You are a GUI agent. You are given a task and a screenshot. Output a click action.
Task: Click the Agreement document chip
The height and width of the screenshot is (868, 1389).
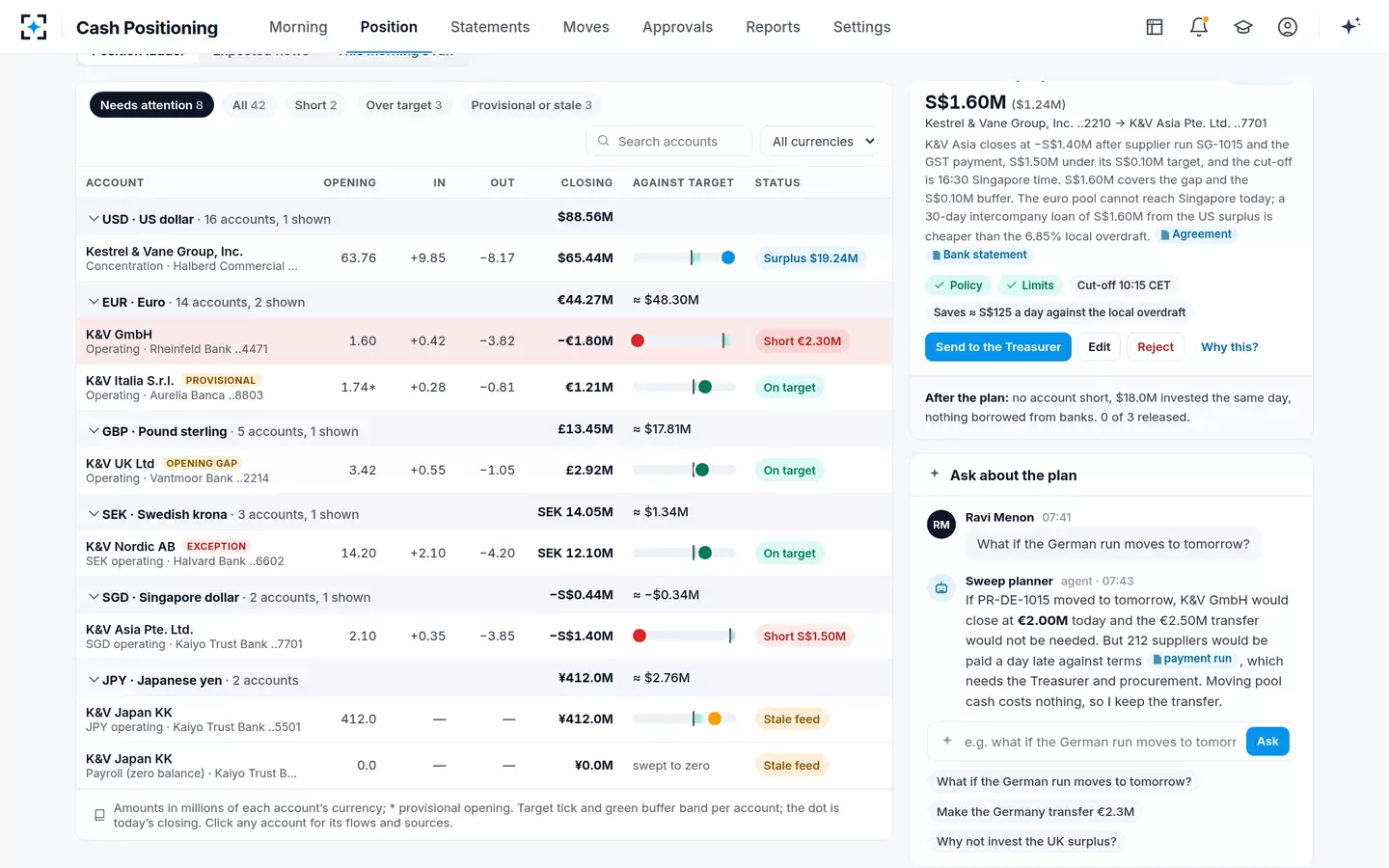click(x=1196, y=234)
